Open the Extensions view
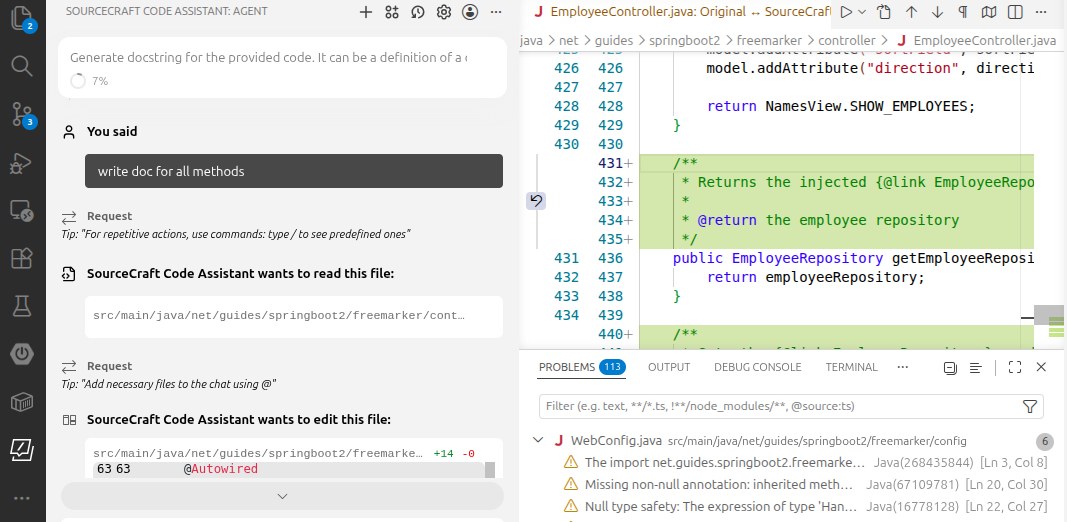Image resolution: width=1067 pixels, height=522 pixels. click(x=22, y=258)
